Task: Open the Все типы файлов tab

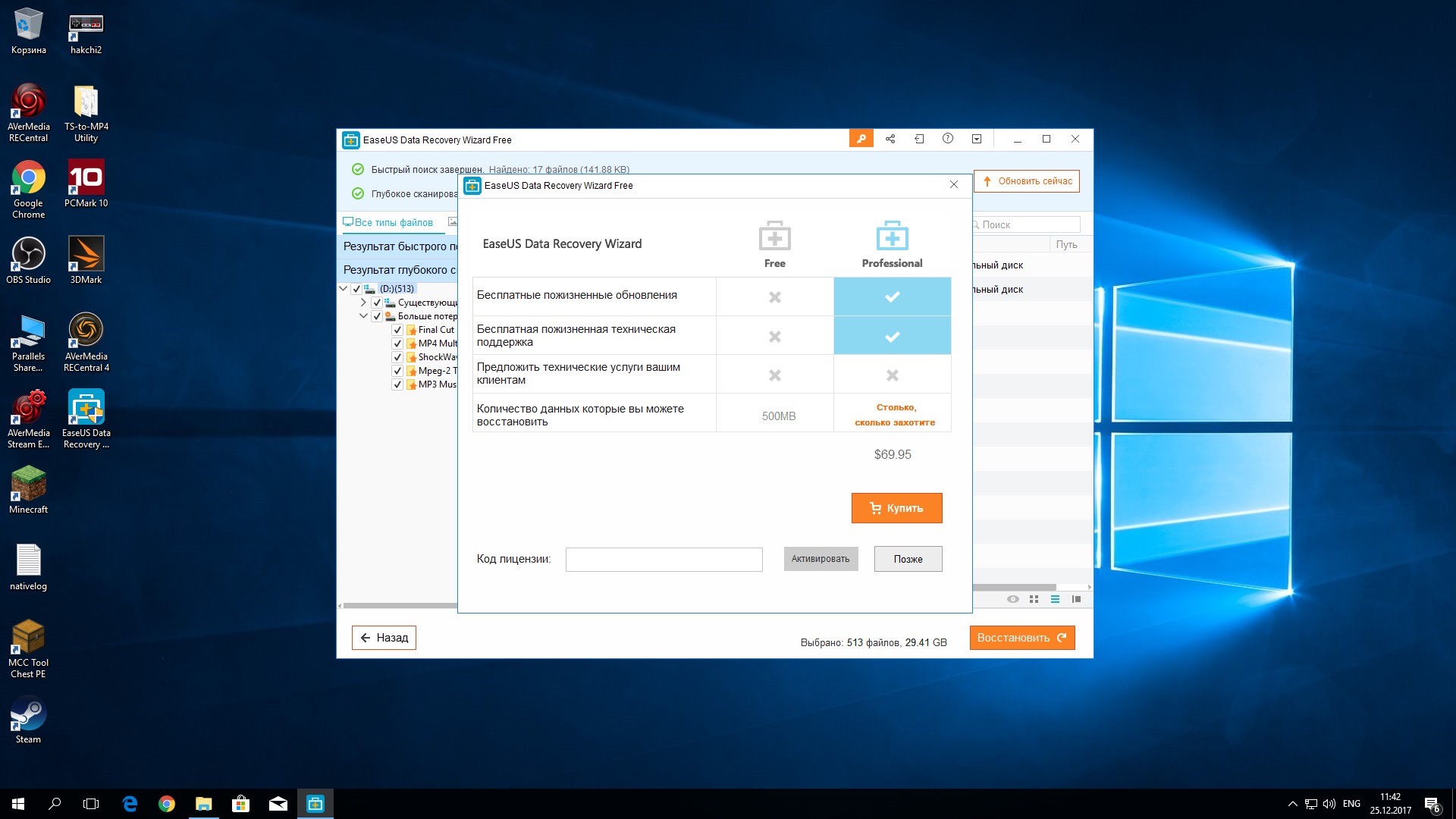Action: (x=388, y=222)
